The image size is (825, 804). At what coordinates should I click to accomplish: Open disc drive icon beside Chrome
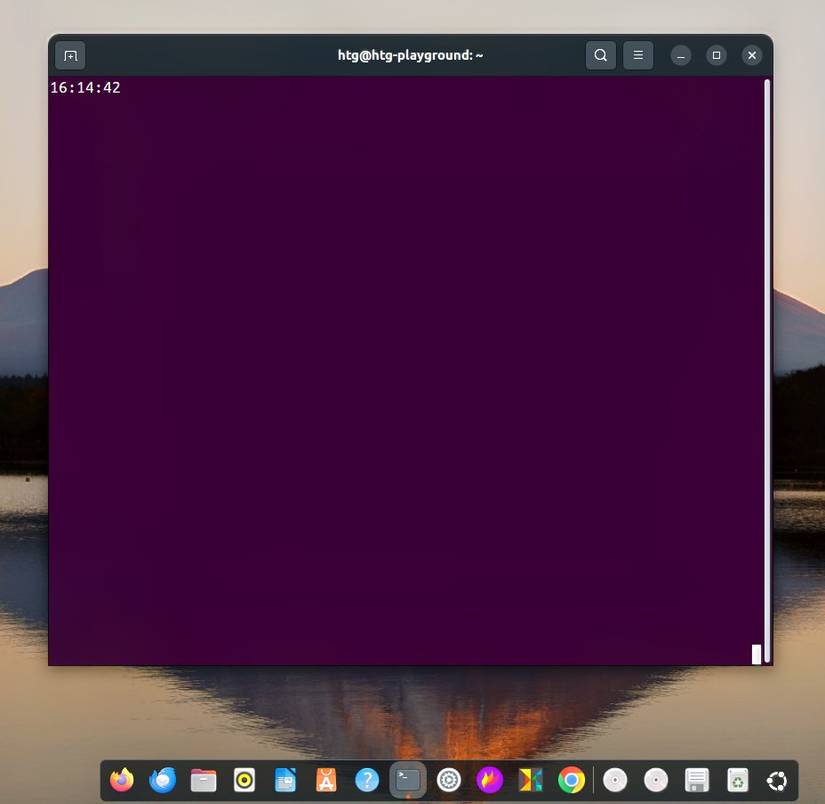click(615, 780)
